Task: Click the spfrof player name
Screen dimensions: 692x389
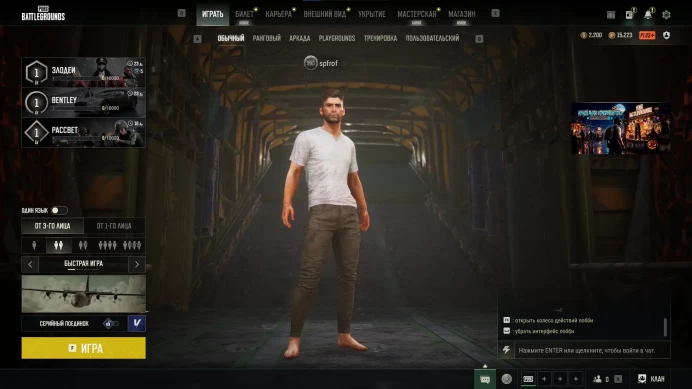Action: [328, 63]
